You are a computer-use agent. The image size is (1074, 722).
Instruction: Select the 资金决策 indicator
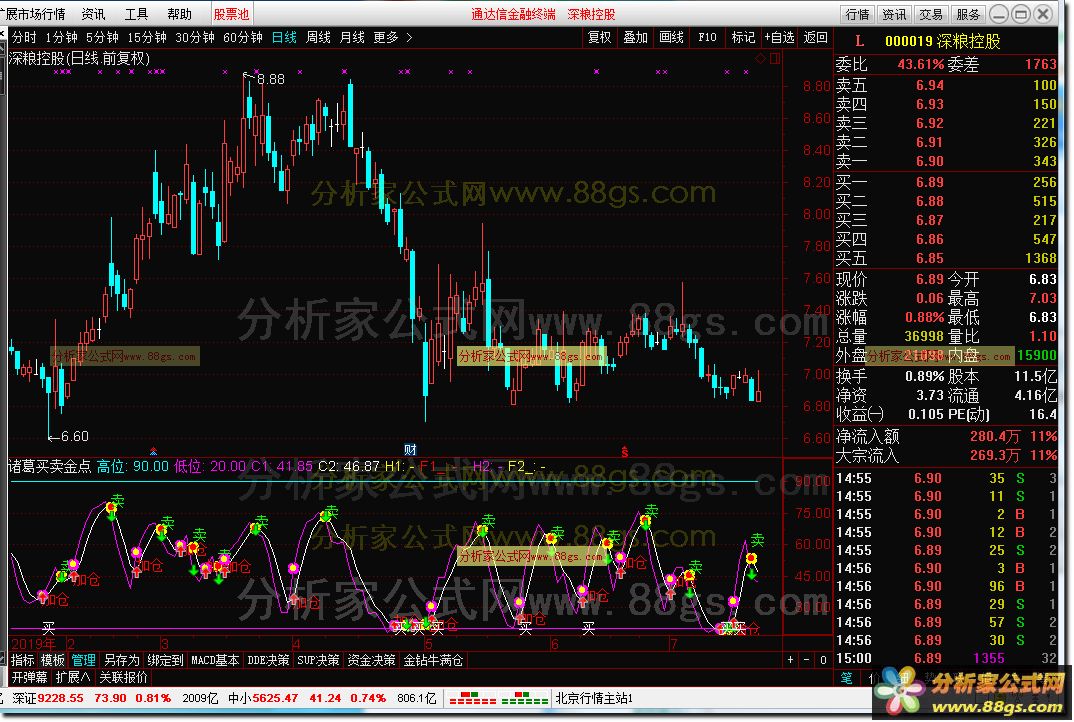[x=371, y=660]
